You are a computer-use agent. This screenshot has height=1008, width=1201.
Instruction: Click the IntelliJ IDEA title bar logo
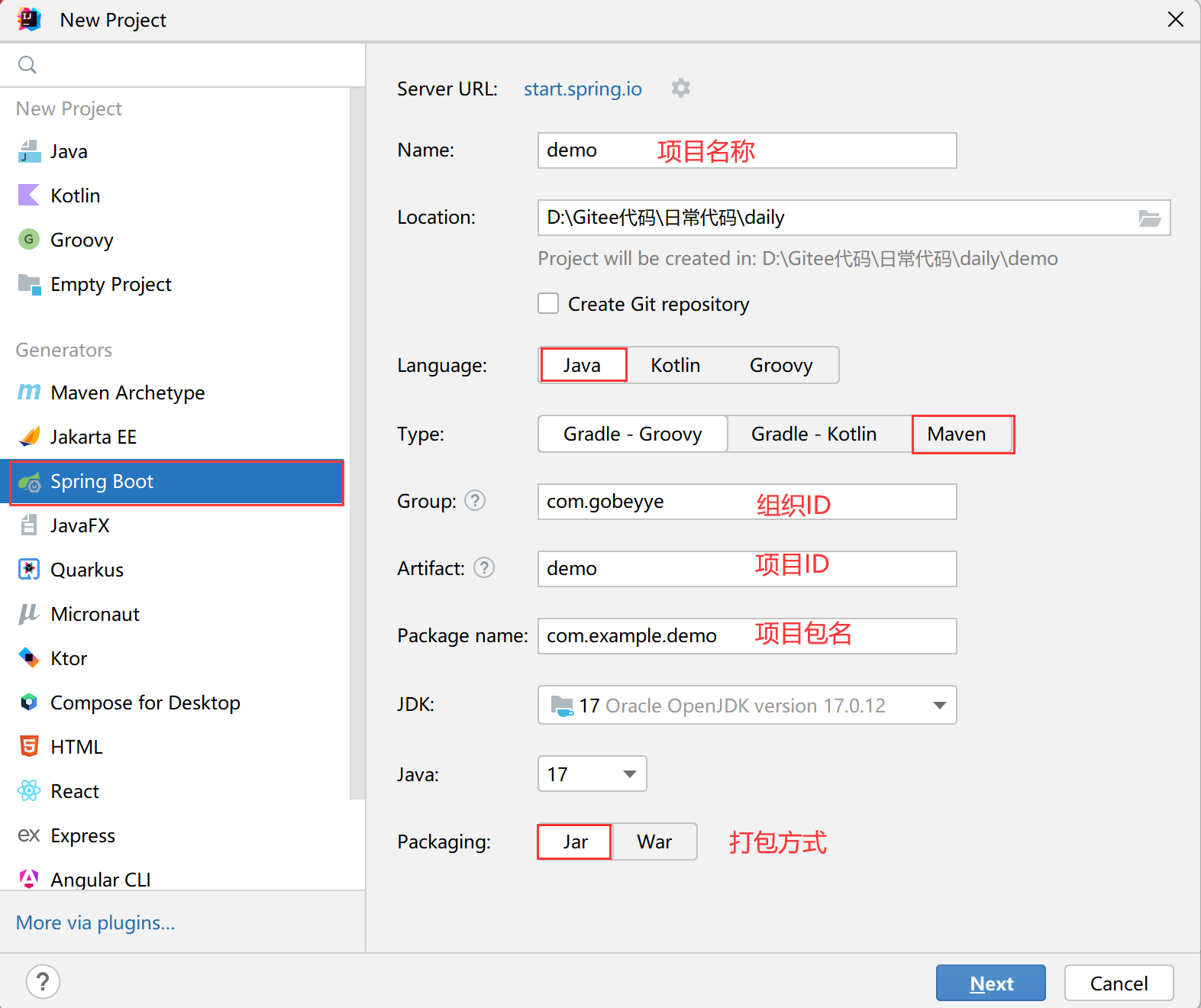pyautogui.click(x=29, y=20)
